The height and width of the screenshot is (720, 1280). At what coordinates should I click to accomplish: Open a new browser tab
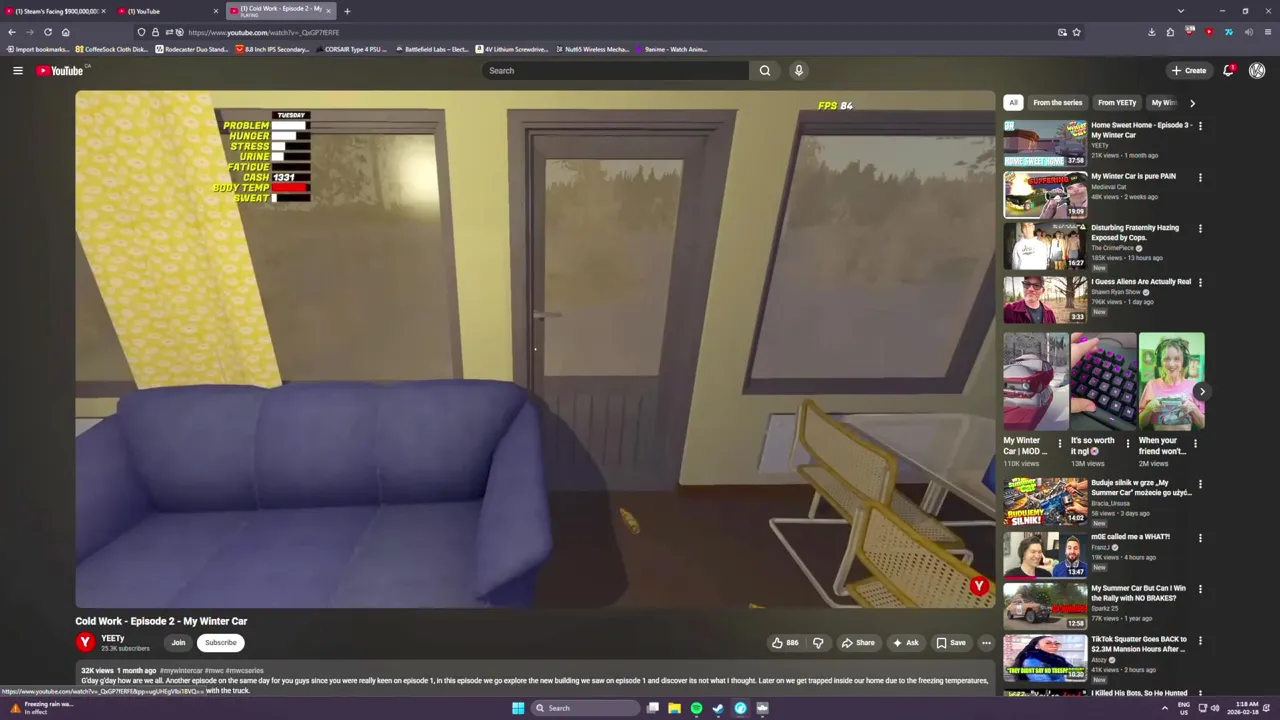click(347, 11)
